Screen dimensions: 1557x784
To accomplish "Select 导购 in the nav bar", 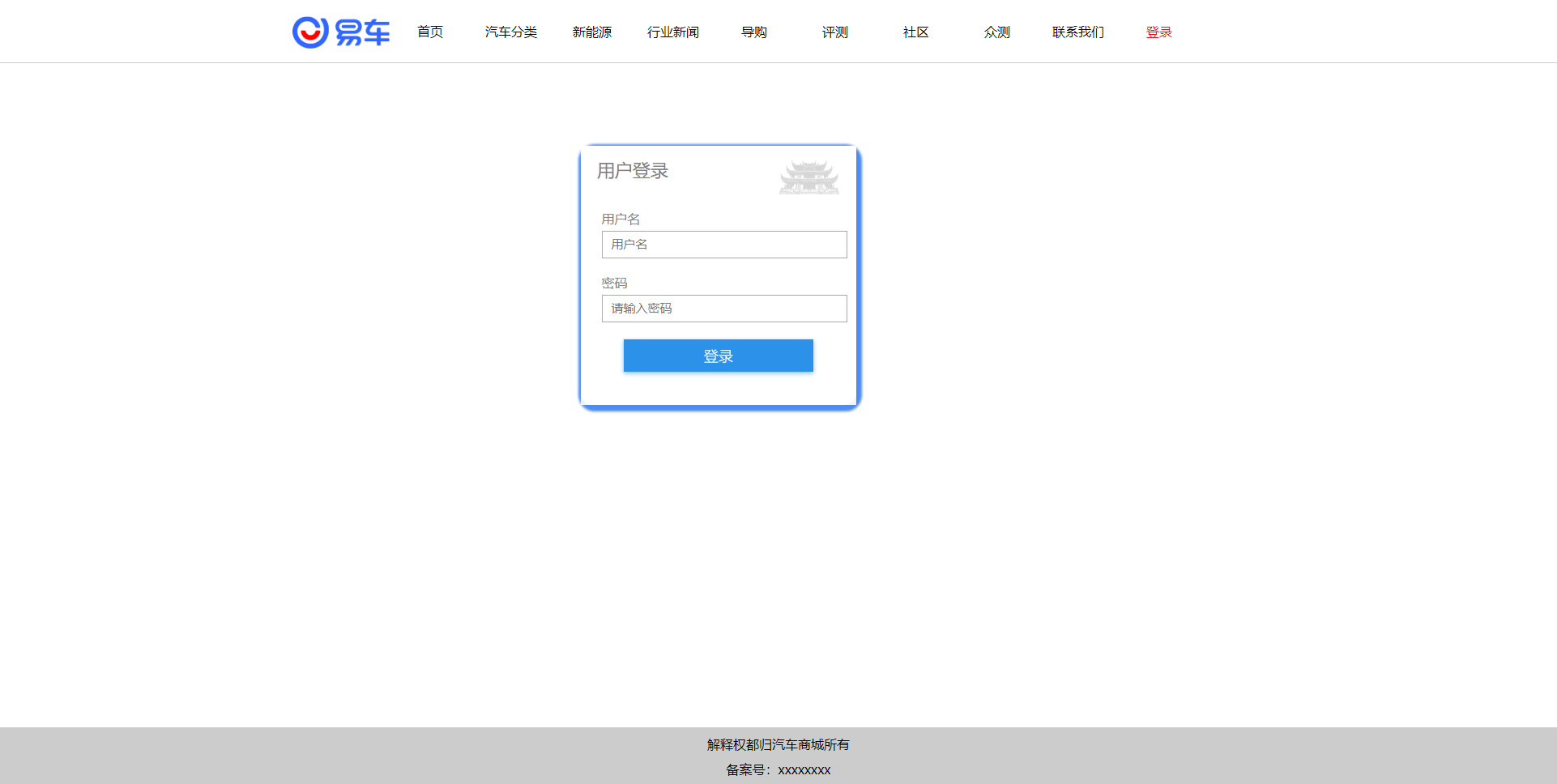I will tap(754, 32).
